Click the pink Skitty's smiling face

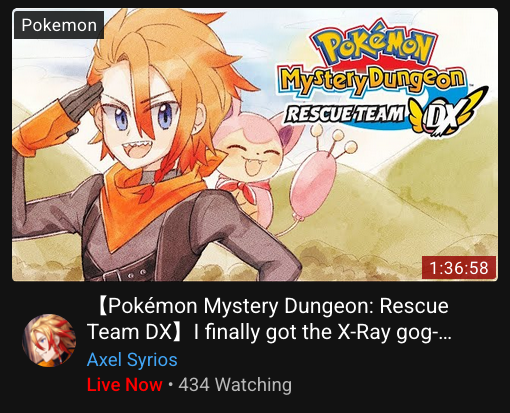[x=255, y=156]
